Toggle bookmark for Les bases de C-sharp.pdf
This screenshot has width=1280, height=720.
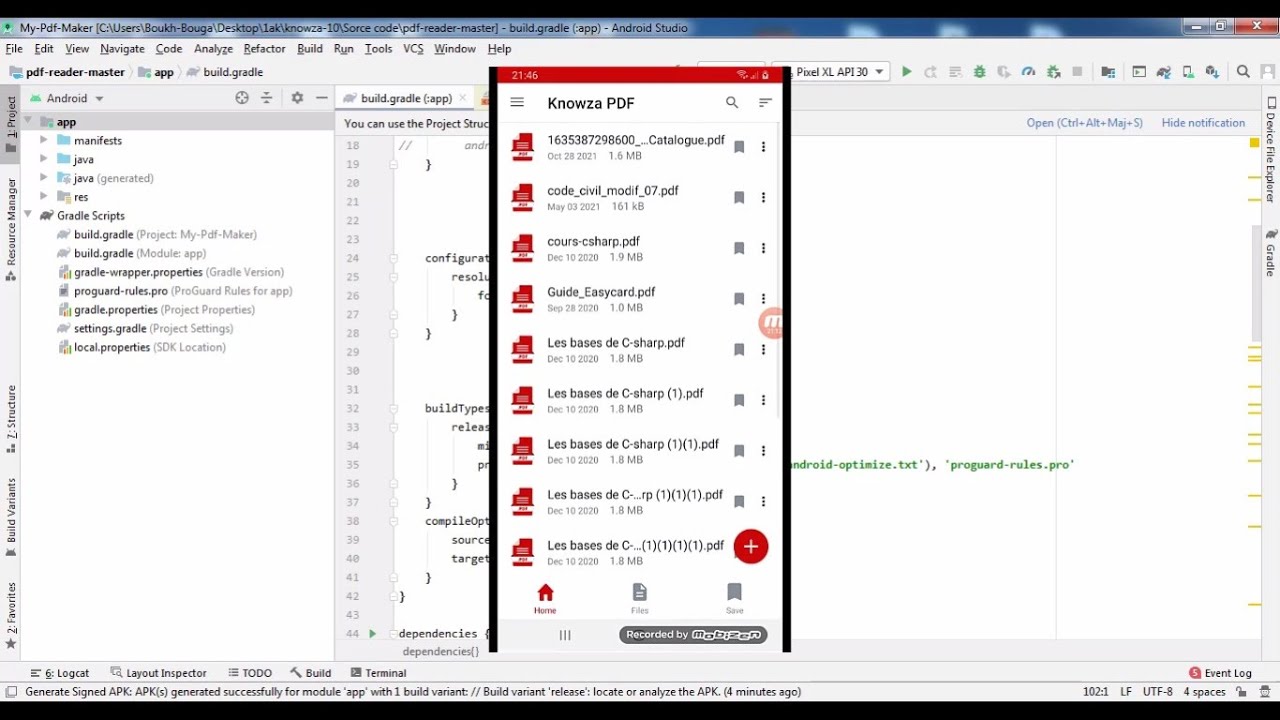(x=739, y=350)
